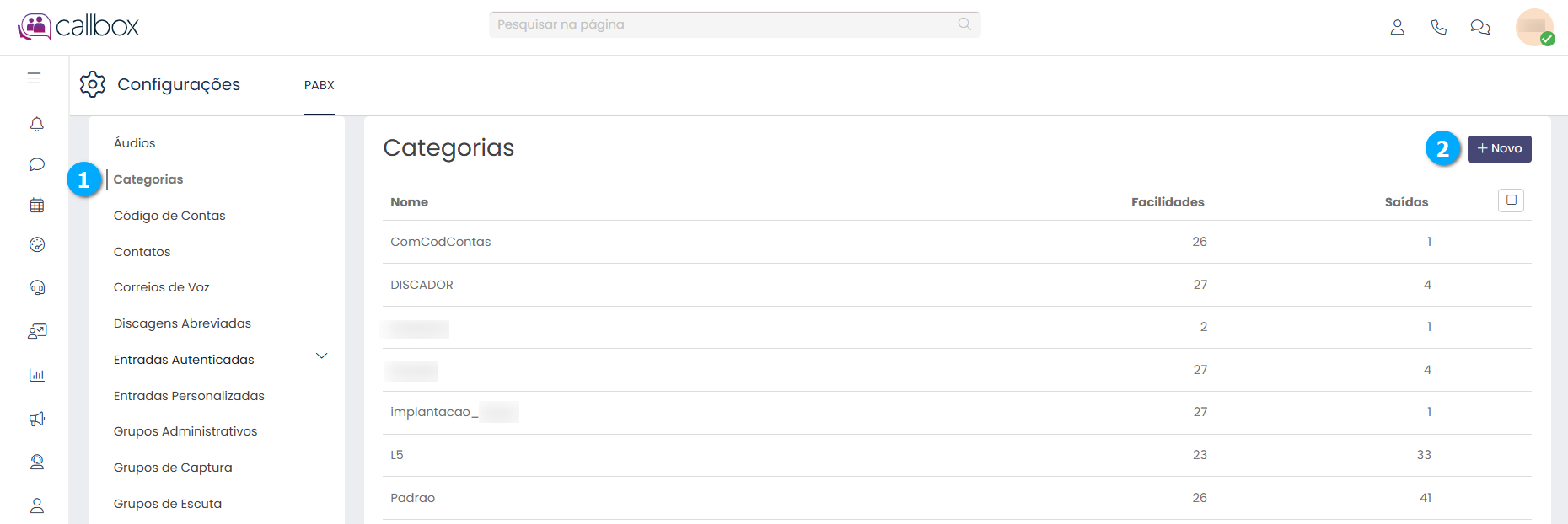Image resolution: width=1568 pixels, height=524 pixels.
Task: Click the headset icon in sidebar
Action: click(x=36, y=287)
